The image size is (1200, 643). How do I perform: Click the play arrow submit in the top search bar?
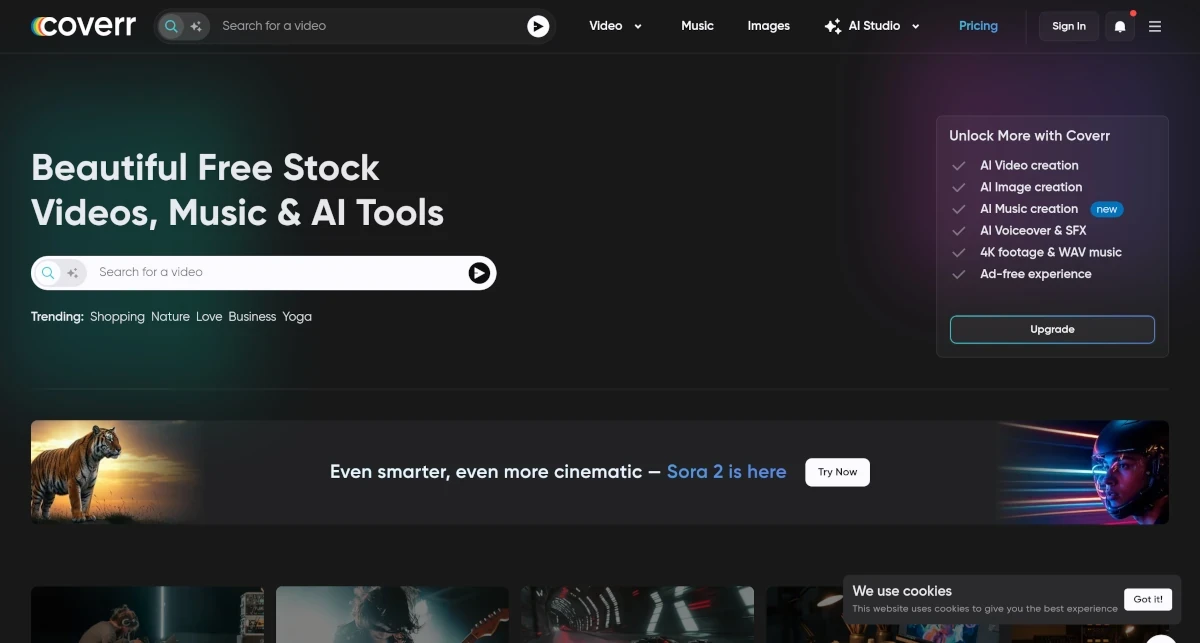(538, 26)
